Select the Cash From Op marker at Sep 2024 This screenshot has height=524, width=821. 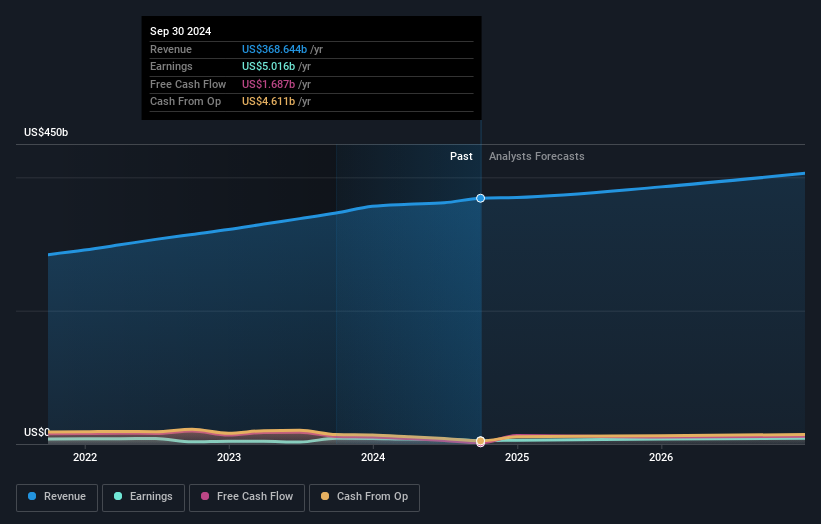click(481, 441)
